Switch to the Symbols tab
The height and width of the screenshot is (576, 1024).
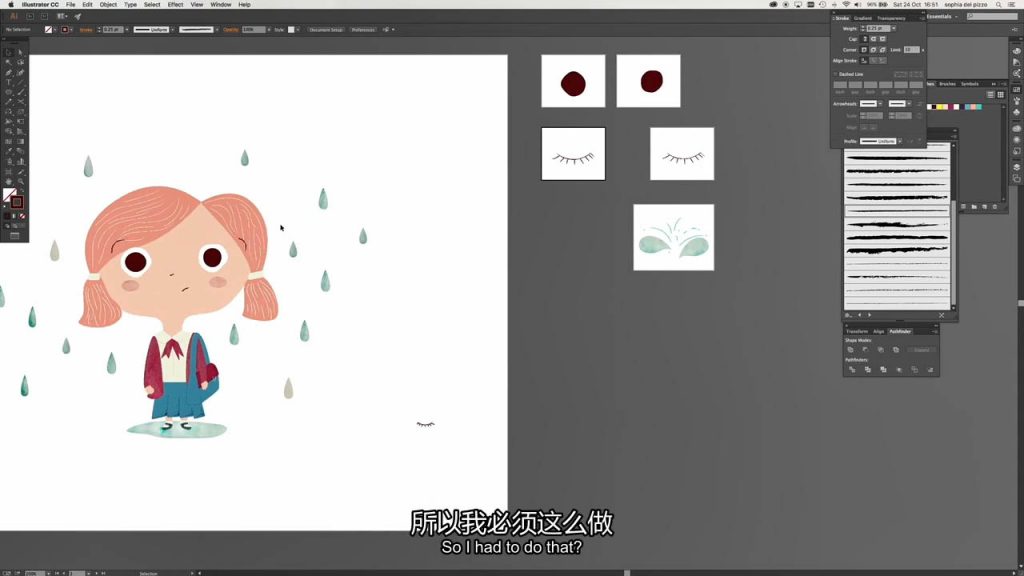(970, 84)
